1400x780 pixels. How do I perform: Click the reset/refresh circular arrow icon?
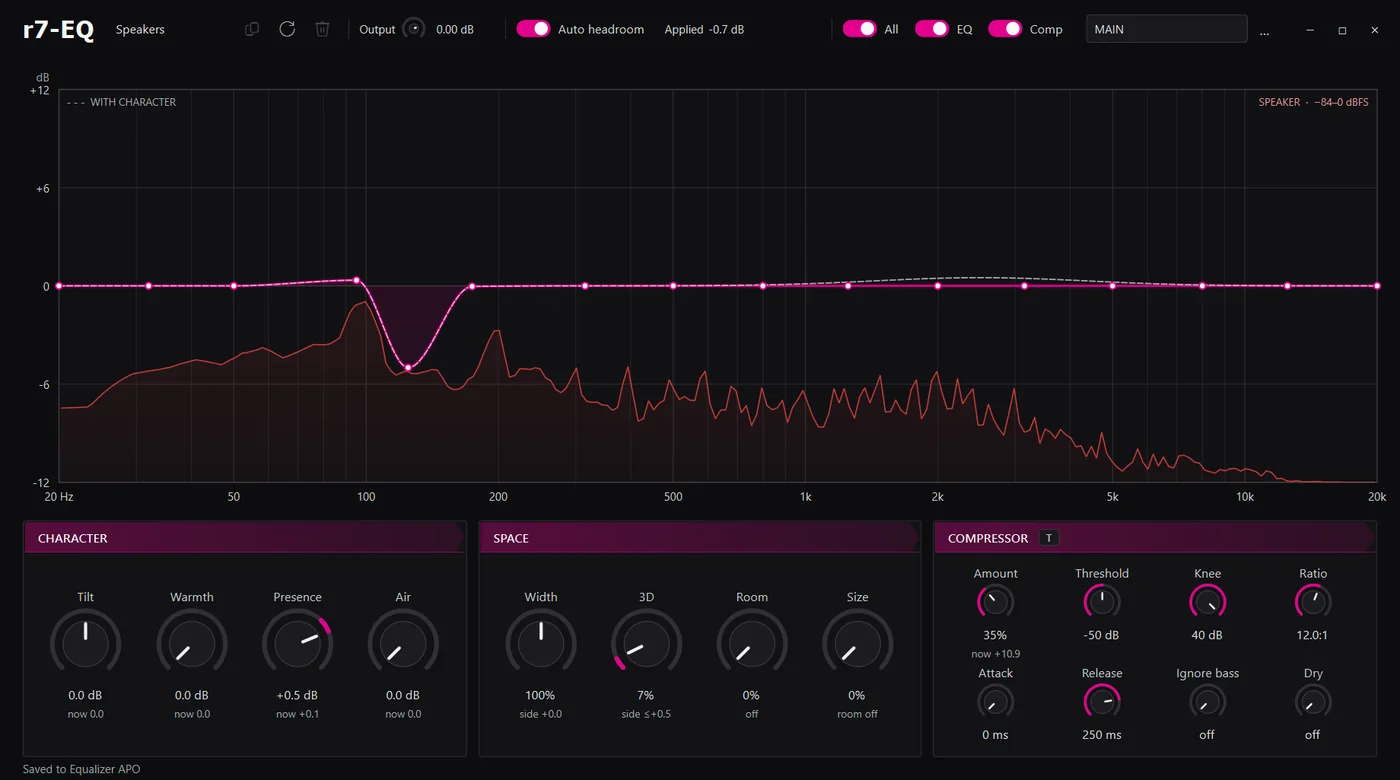287,29
